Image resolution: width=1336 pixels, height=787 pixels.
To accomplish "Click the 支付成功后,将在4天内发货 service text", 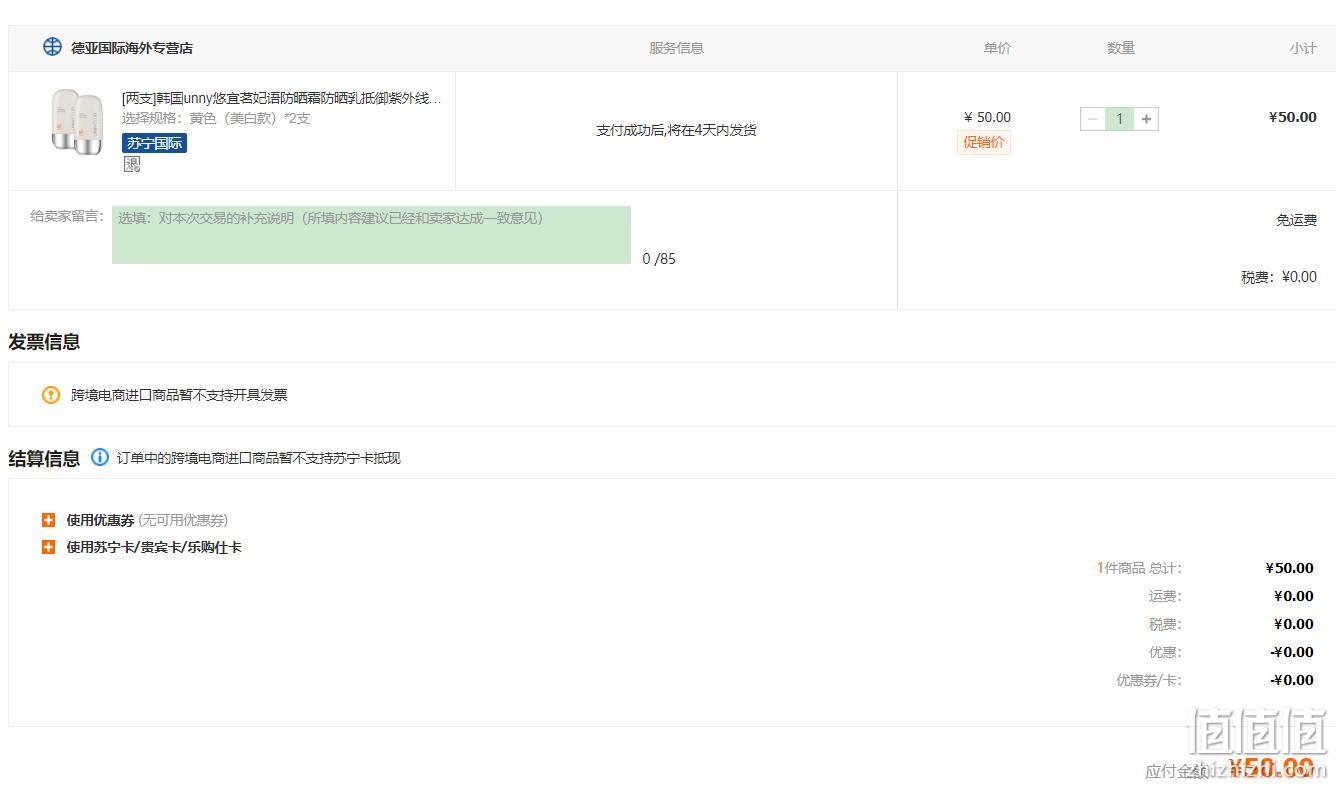I will coord(676,130).
